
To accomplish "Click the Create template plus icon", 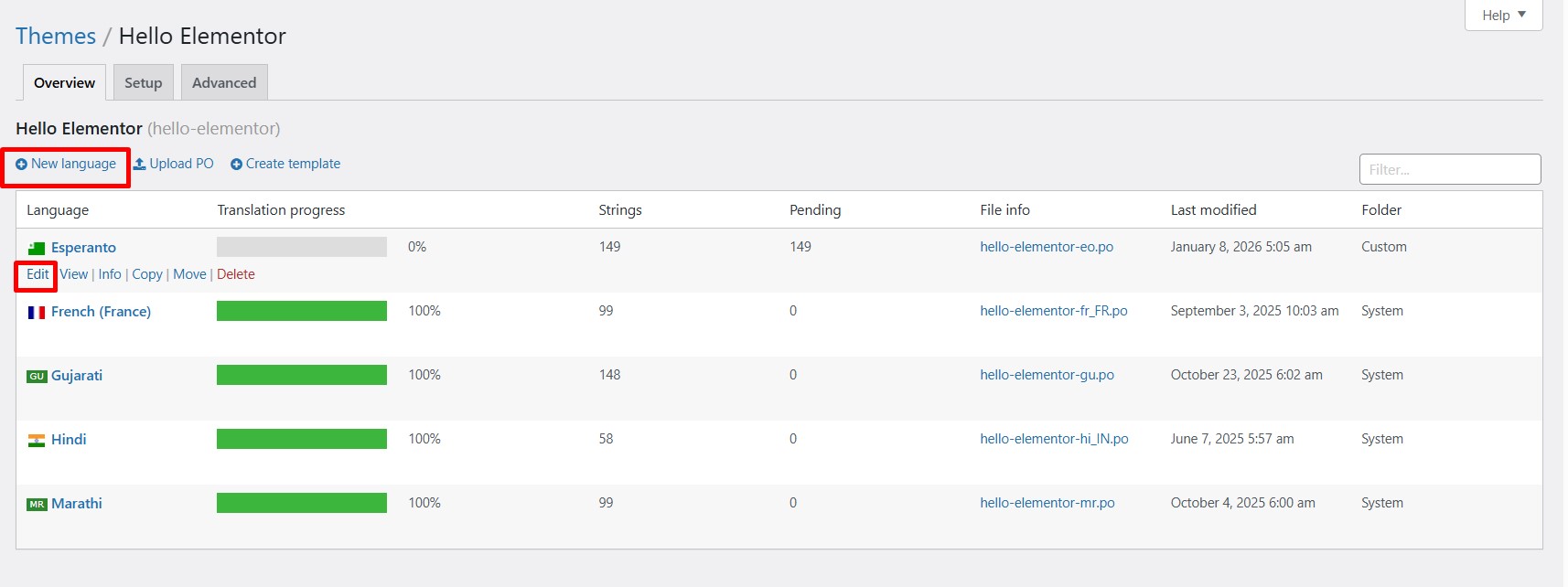I will [236, 165].
